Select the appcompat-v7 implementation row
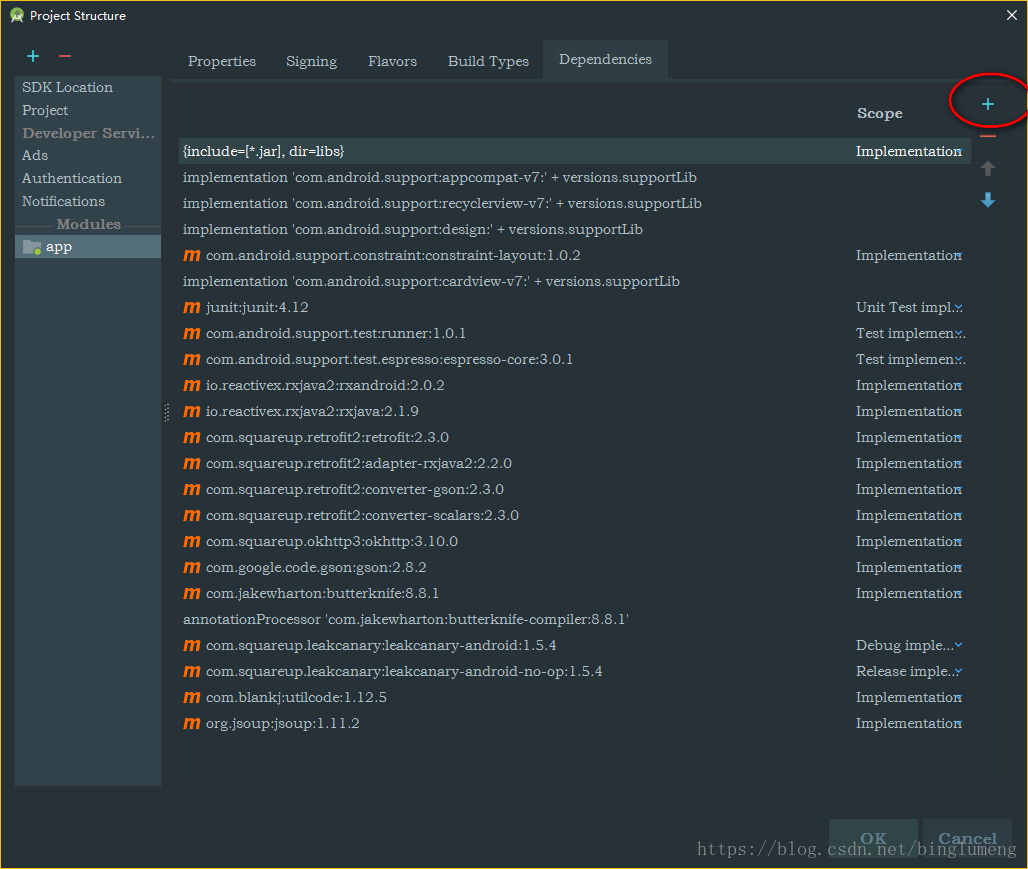The image size is (1028, 869). [x=574, y=177]
